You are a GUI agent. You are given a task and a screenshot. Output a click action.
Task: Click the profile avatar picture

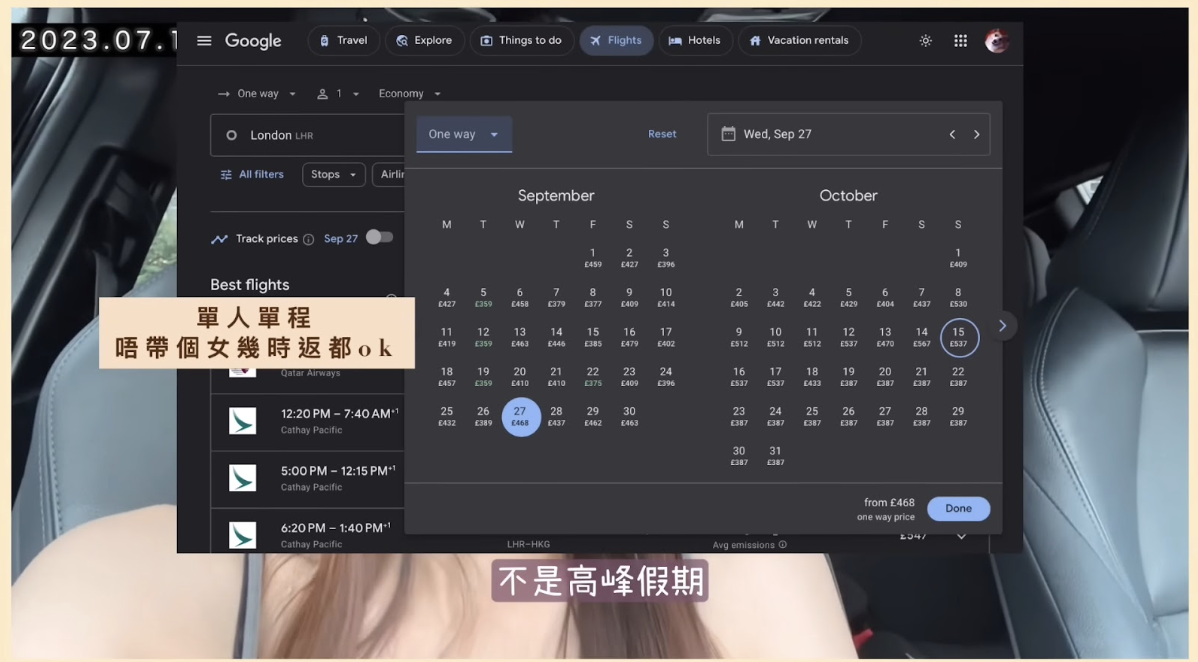997,41
